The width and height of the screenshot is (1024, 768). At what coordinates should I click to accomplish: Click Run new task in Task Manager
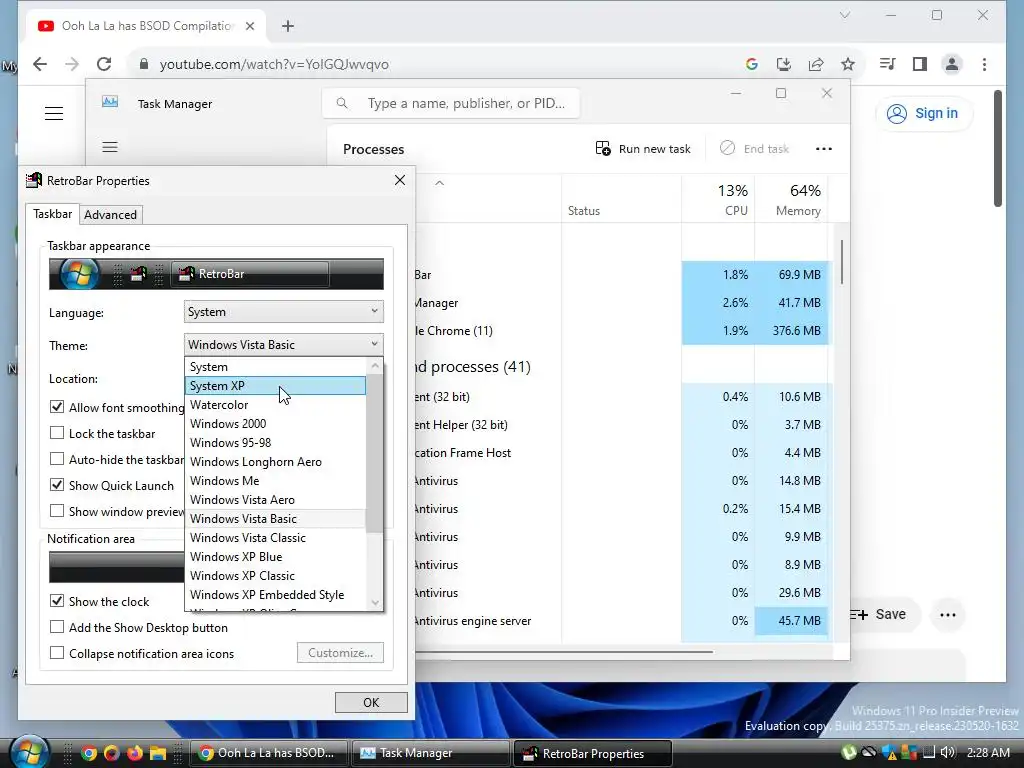(643, 149)
